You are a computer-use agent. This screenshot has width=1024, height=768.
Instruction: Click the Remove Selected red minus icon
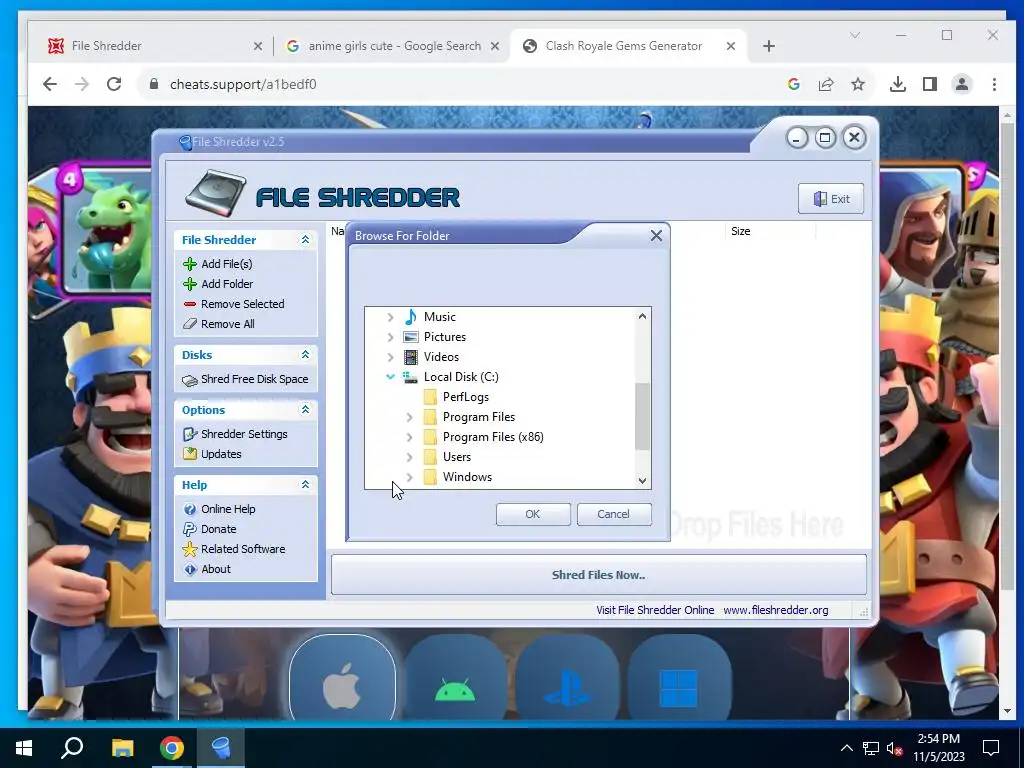point(190,304)
